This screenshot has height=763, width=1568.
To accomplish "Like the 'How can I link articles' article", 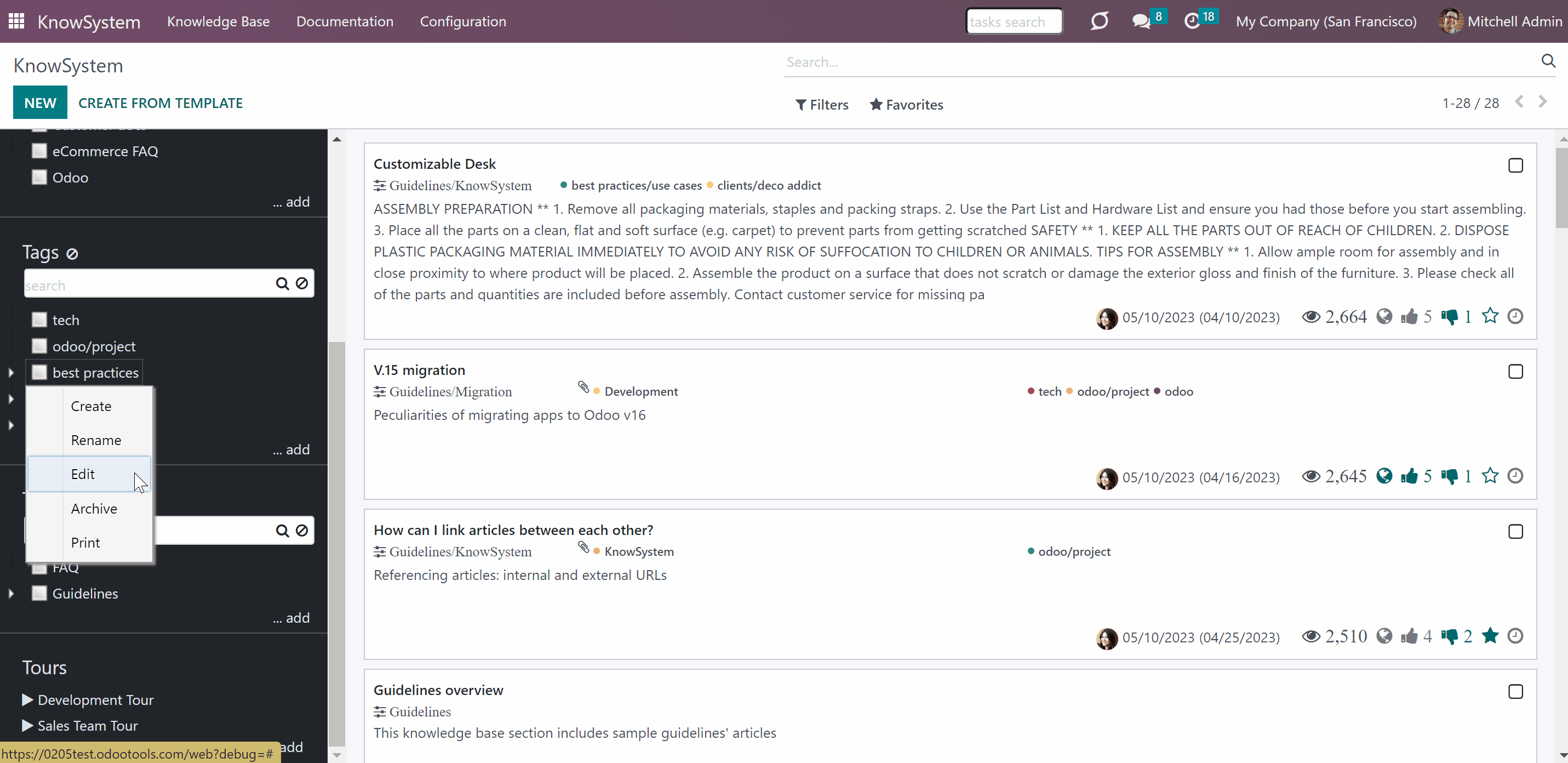I will pos(1409,636).
